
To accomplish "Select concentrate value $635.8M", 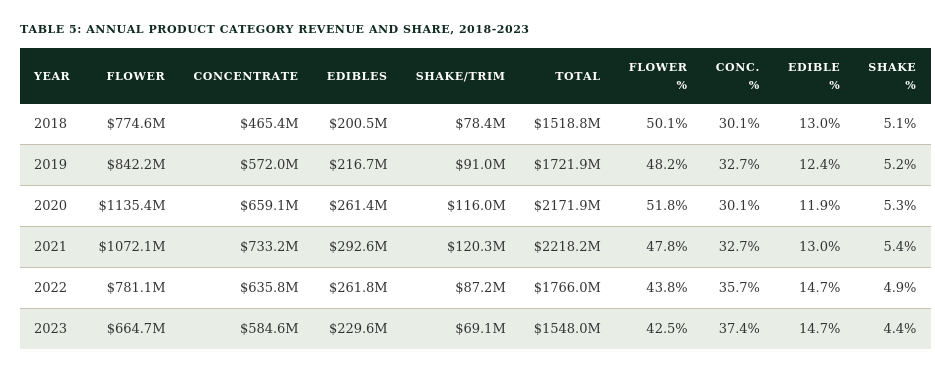I will [x=269, y=288].
